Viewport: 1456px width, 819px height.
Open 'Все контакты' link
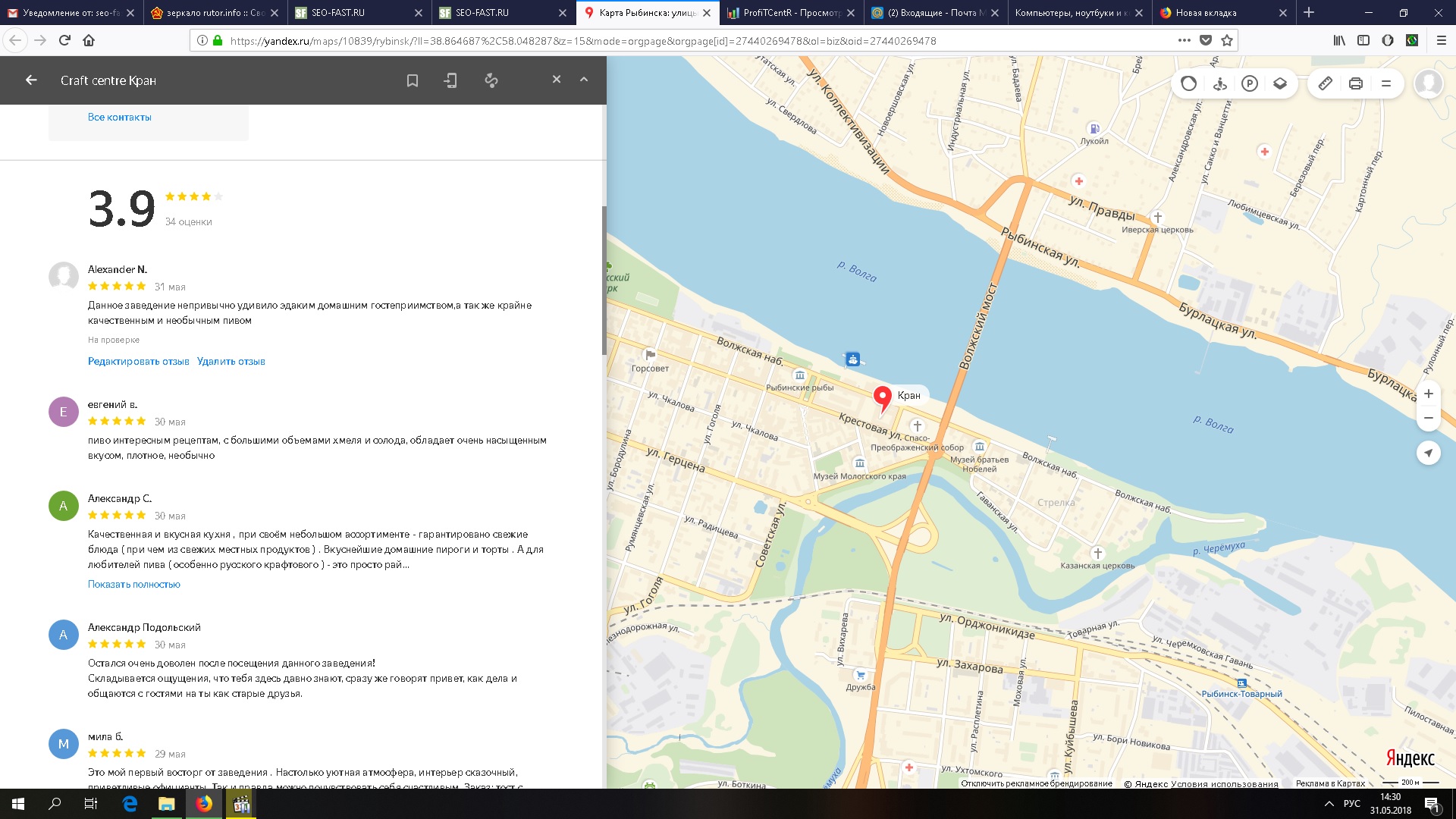(x=120, y=118)
